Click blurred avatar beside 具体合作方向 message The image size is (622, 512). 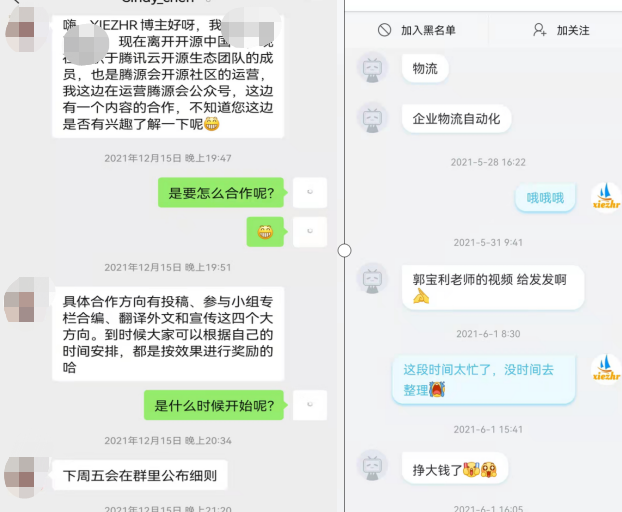pos(25,300)
